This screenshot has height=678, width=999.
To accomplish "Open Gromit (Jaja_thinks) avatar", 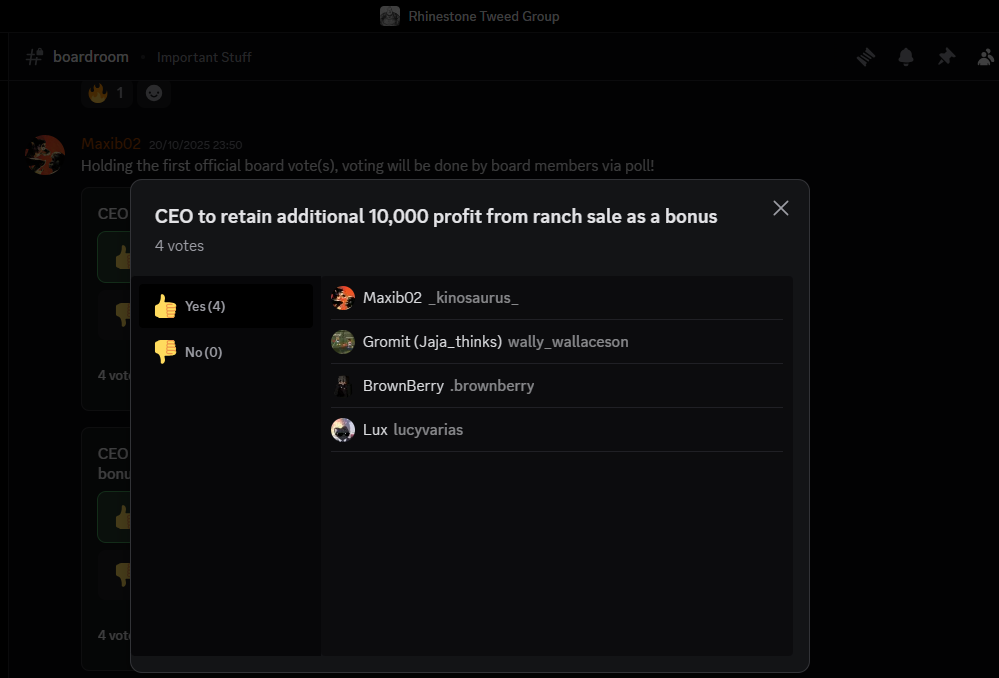I will coord(343,342).
